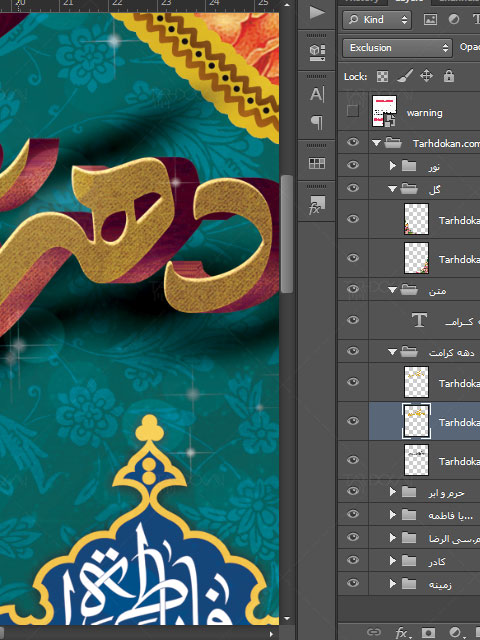Select thumbnail with flowers in bottom-right corner
This screenshot has width=480, height=640.
pyautogui.click(x=416, y=258)
